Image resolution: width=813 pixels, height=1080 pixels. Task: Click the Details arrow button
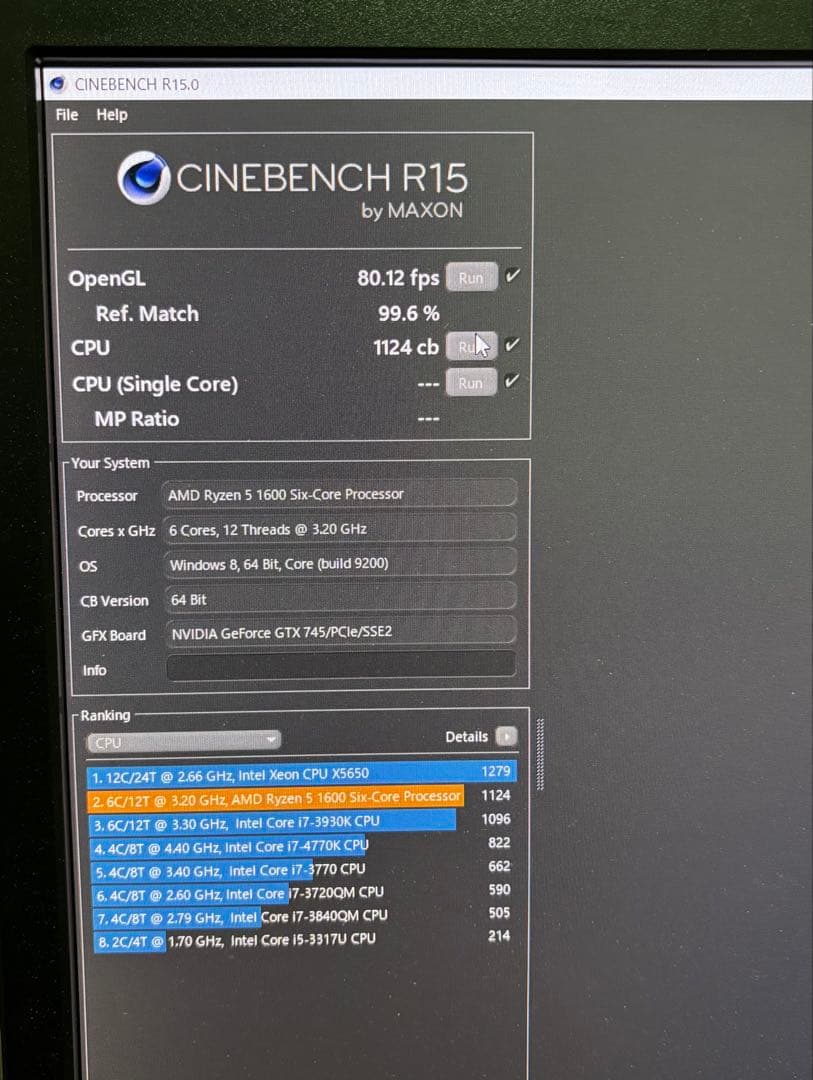point(506,736)
